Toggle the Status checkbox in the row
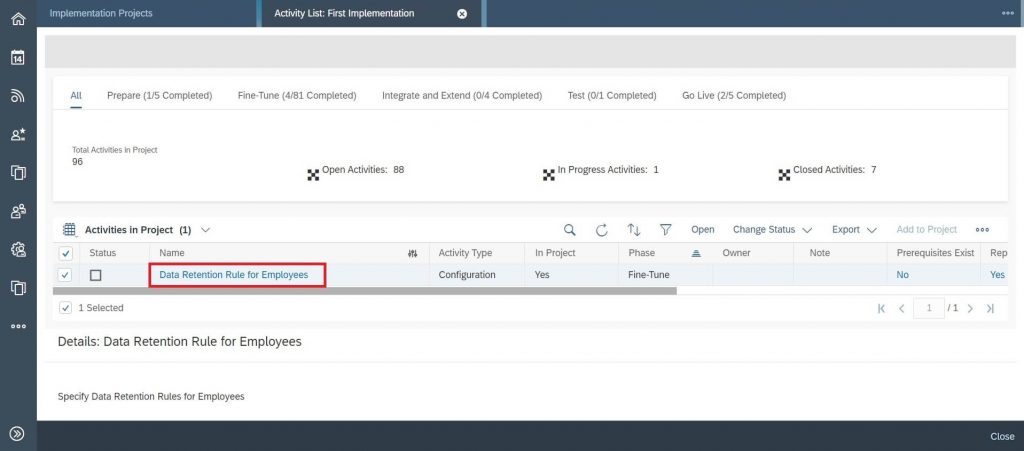 pyautogui.click(x=96, y=275)
